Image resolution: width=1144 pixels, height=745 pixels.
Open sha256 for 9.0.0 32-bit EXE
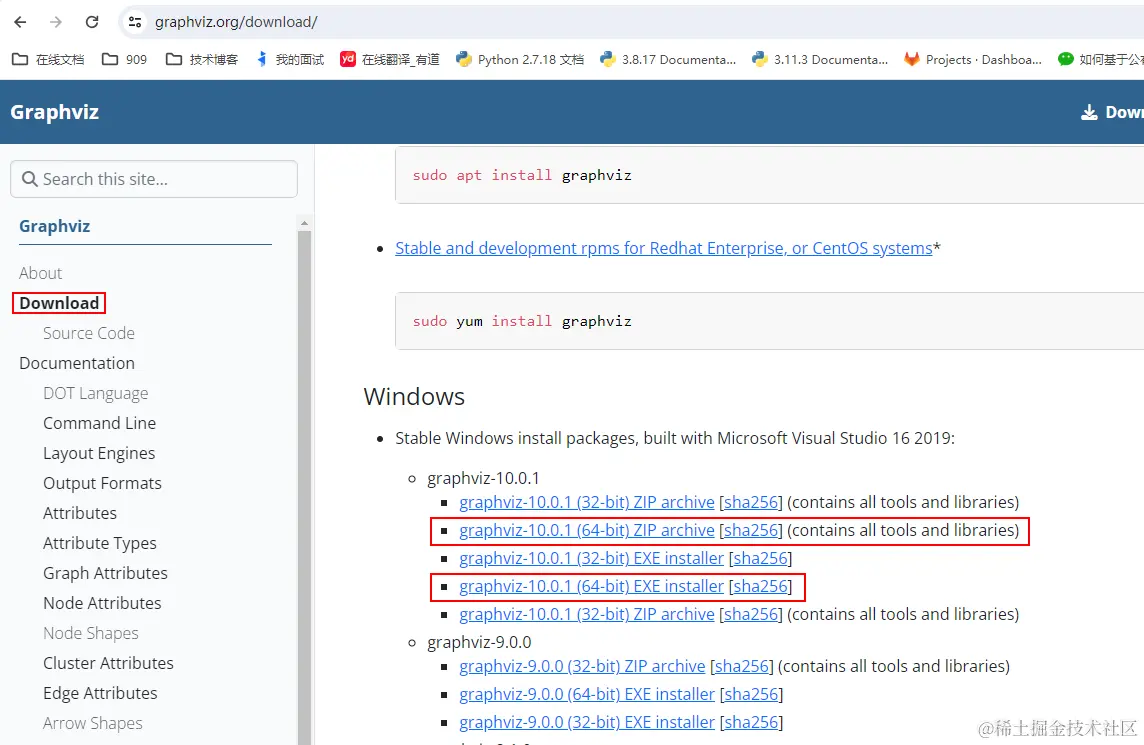pyautogui.click(x=751, y=722)
